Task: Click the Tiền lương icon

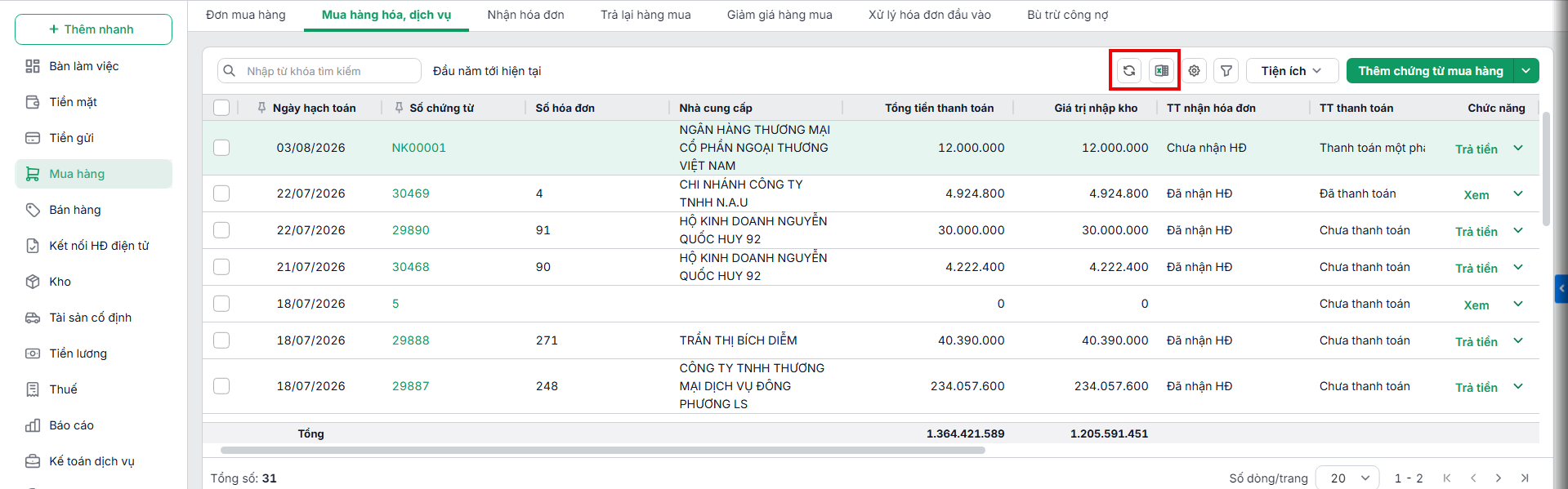Action: (33, 353)
